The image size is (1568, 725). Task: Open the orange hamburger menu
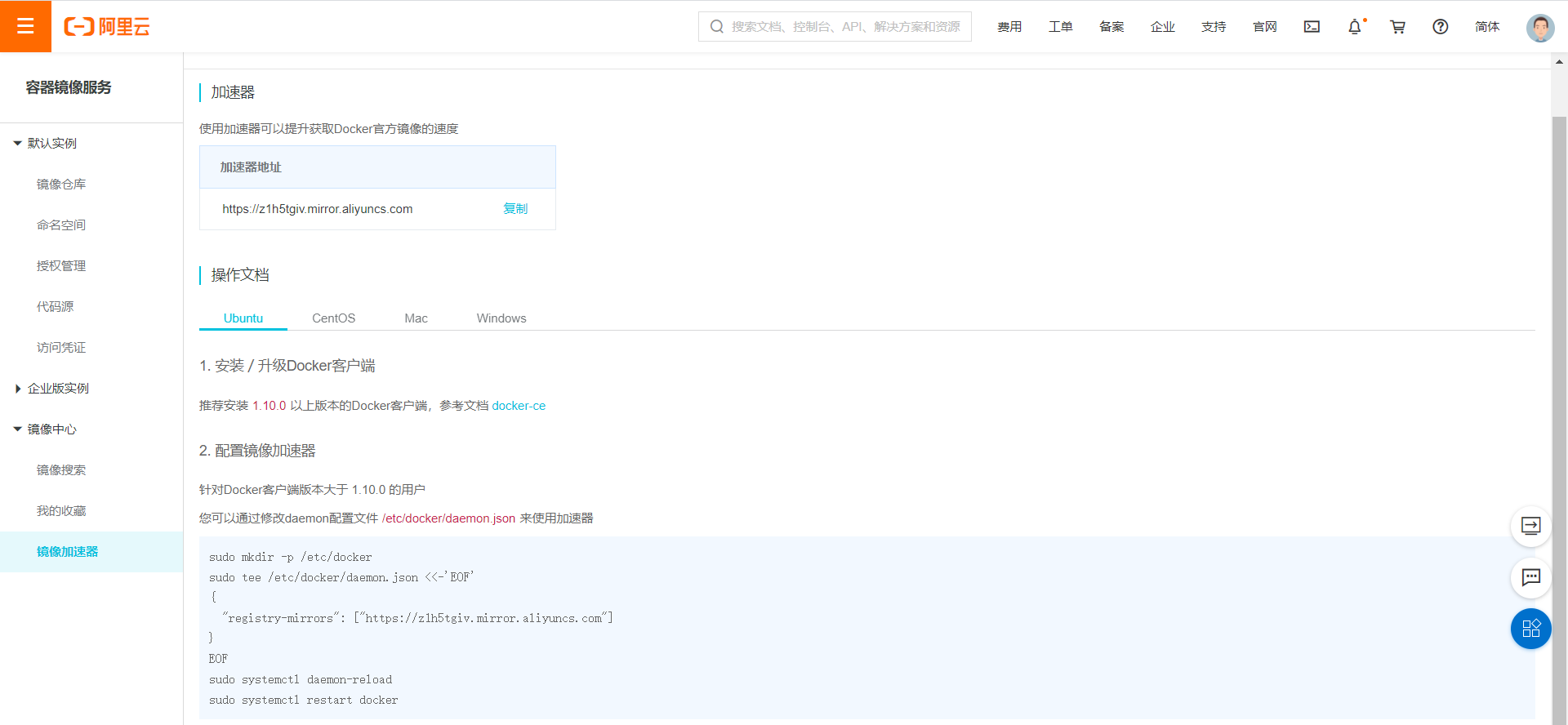[25, 26]
